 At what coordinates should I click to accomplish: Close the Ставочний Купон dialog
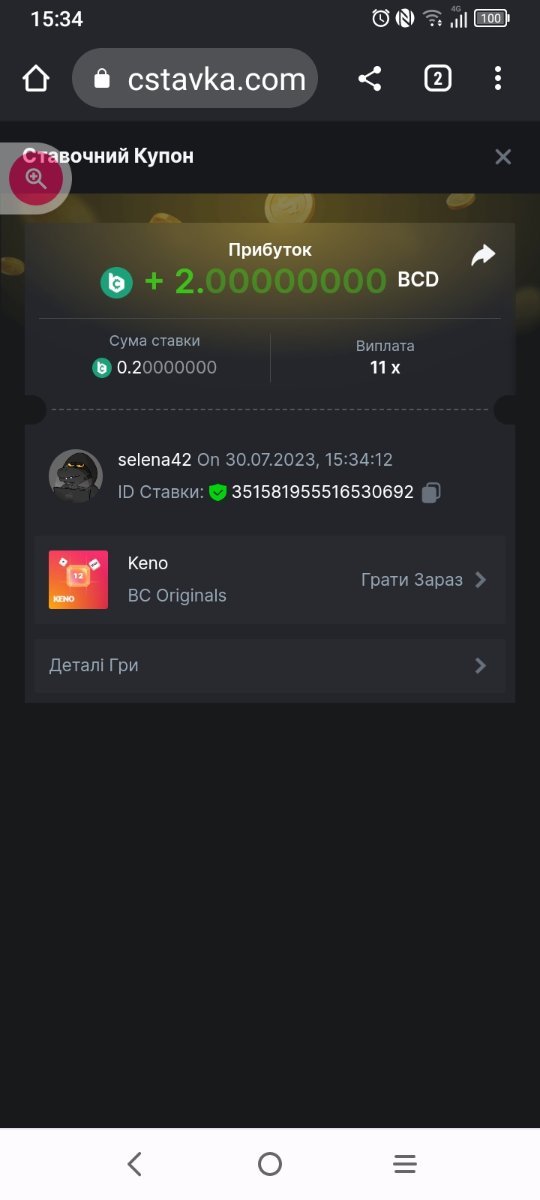pyautogui.click(x=503, y=156)
